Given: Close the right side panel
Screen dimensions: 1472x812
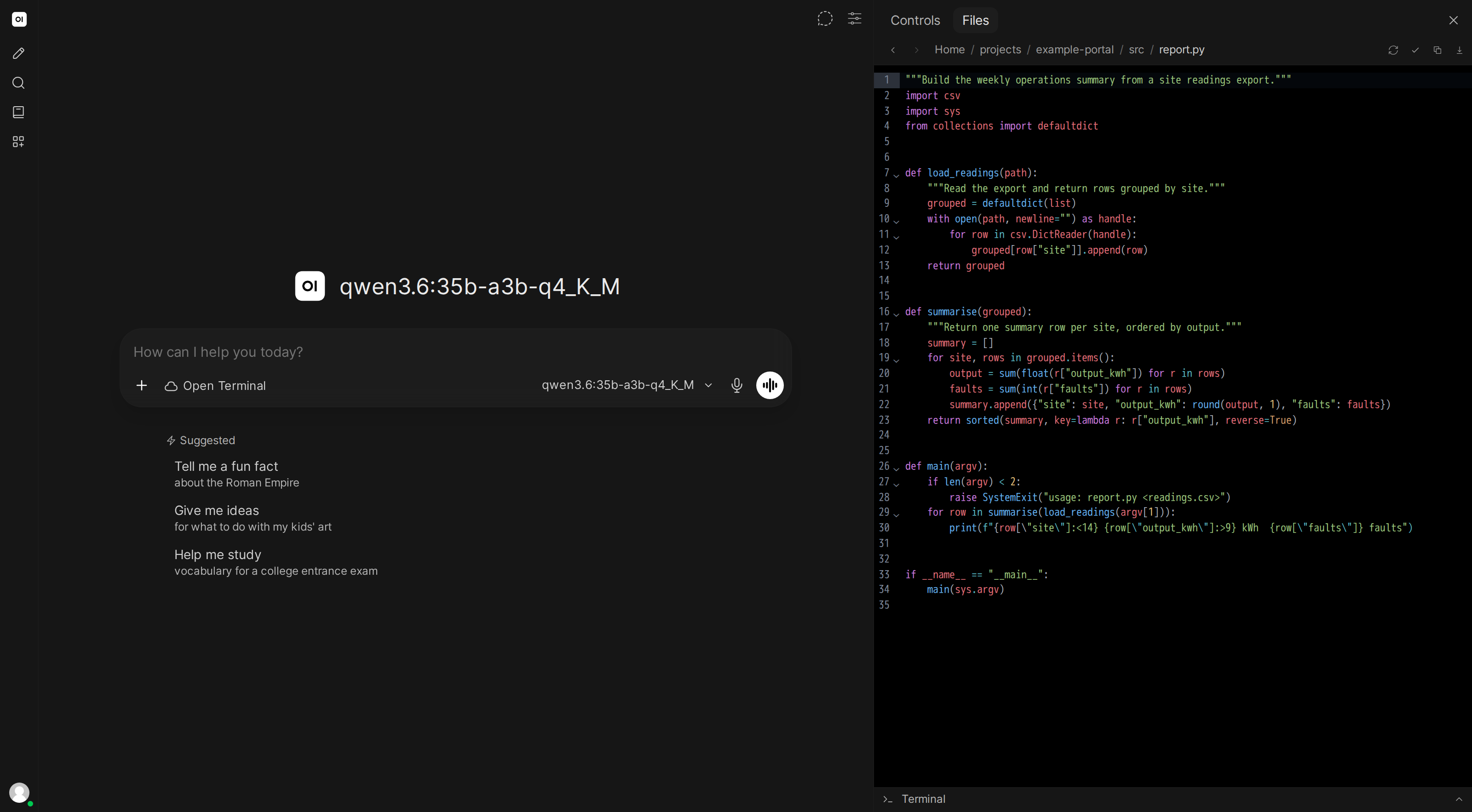Looking at the screenshot, I should [x=1453, y=20].
